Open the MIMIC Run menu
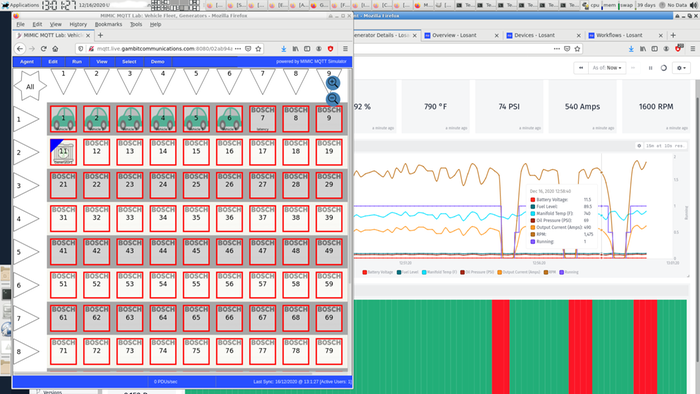Image resolution: width=700 pixels, height=394 pixels. click(x=77, y=62)
